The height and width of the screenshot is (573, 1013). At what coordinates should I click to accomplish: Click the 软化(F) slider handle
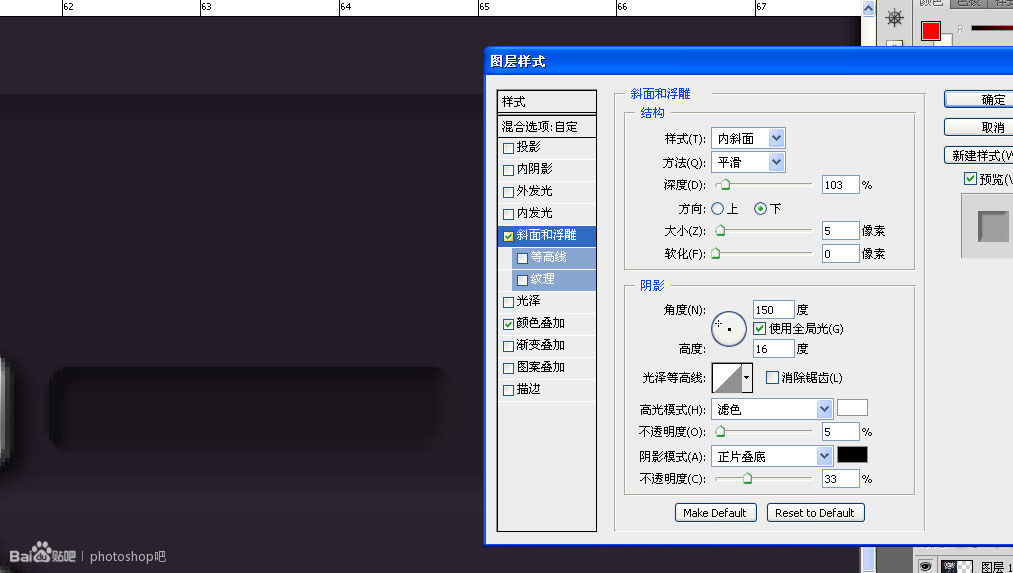(716, 254)
